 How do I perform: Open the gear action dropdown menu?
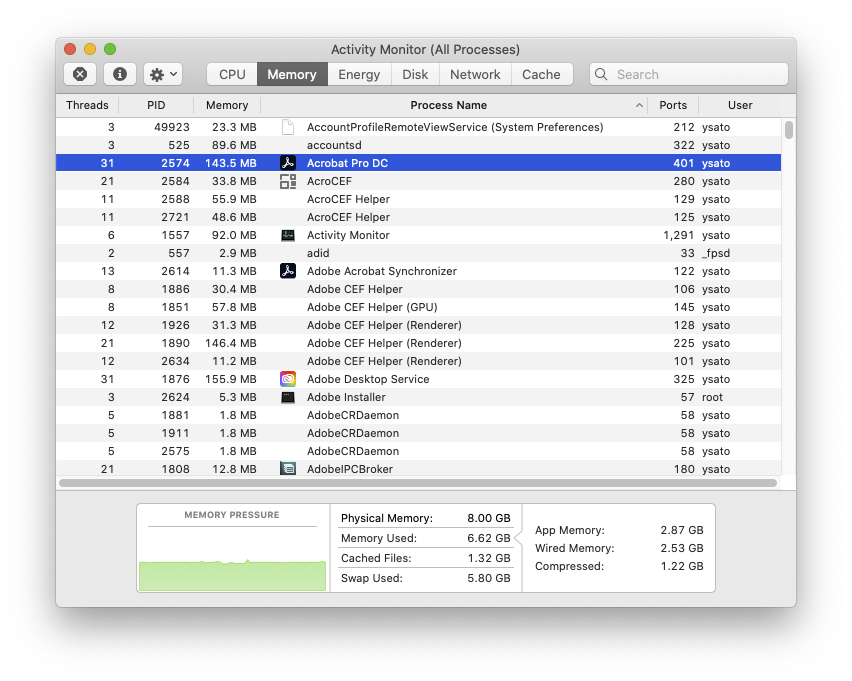163,74
